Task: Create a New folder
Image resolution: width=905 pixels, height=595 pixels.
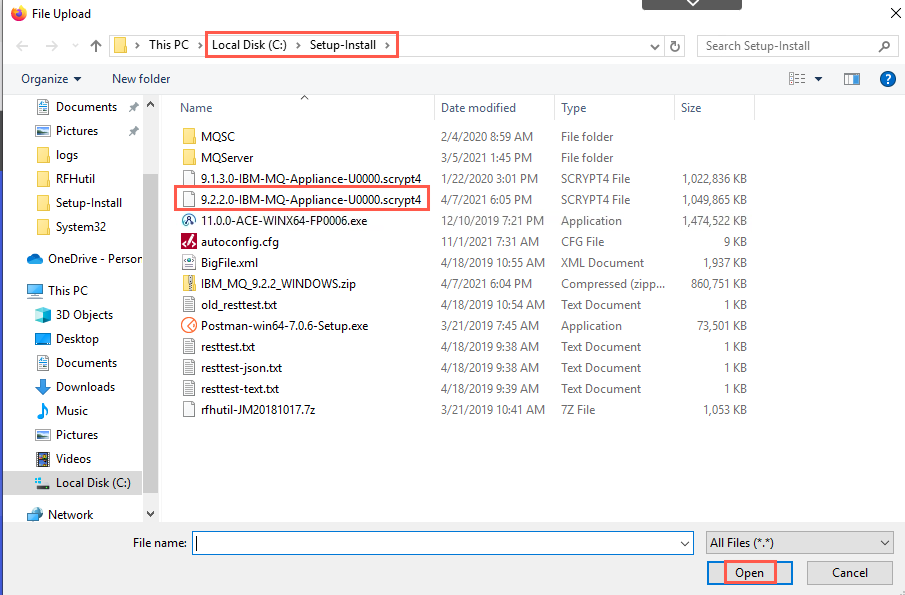Action: [x=141, y=79]
